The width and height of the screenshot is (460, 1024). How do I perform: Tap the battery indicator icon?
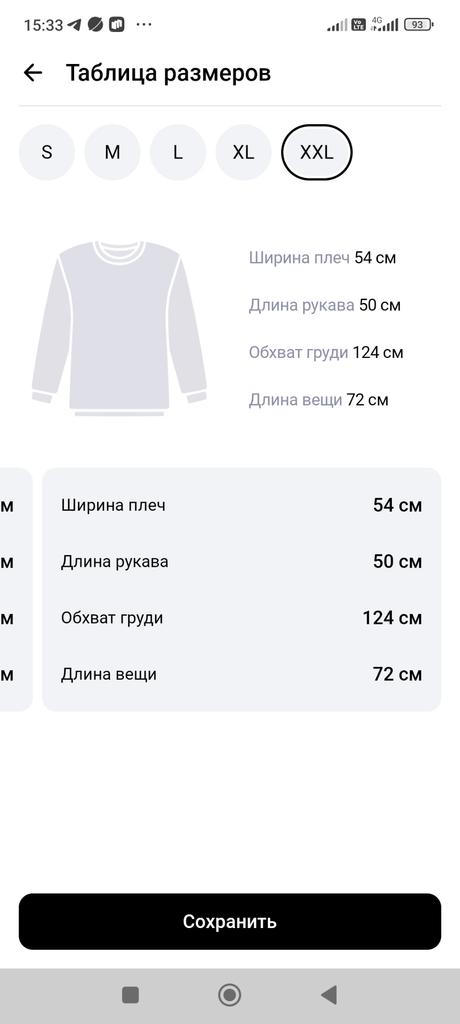tap(419, 25)
